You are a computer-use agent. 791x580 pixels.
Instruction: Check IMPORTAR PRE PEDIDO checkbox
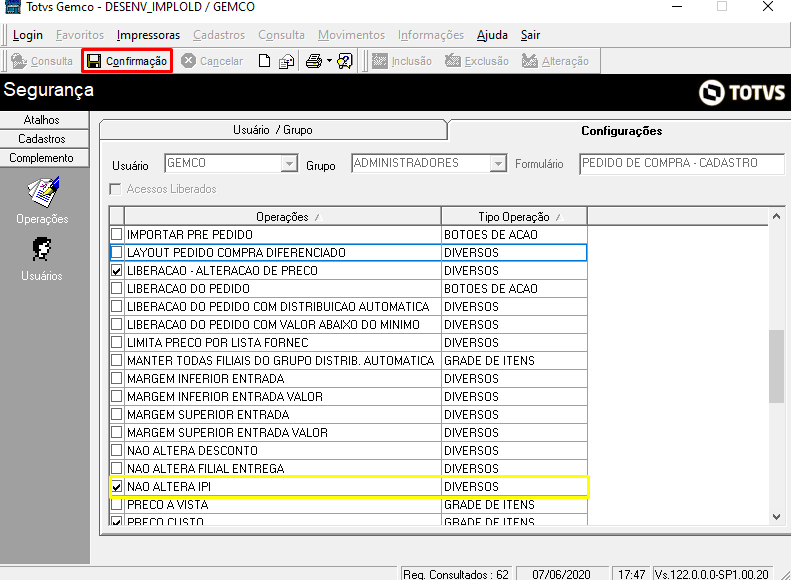pyautogui.click(x=117, y=234)
